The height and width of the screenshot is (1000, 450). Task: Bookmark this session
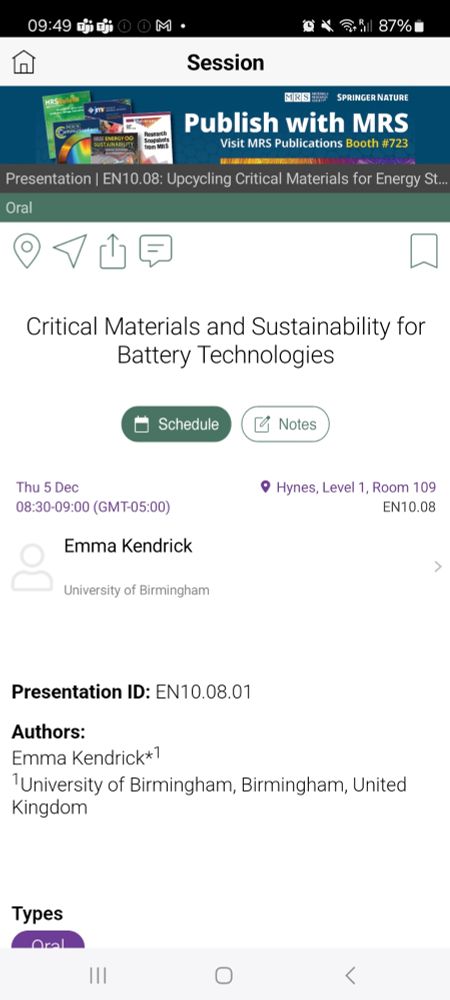pos(424,251)
